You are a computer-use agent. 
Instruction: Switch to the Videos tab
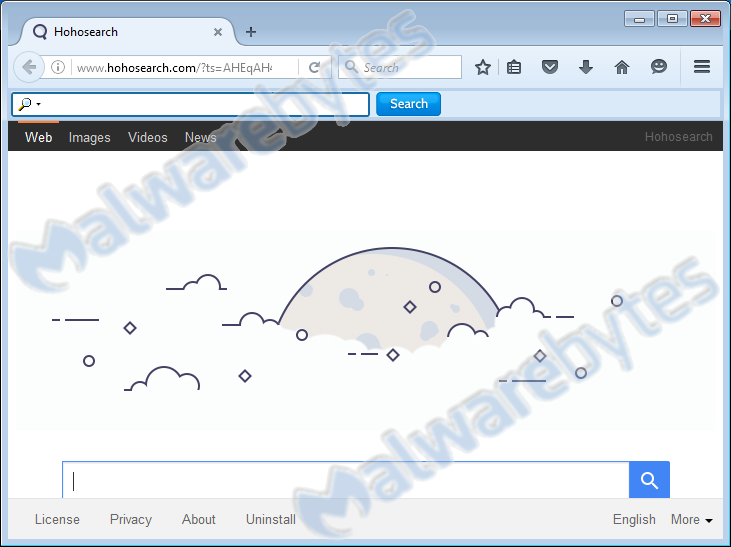148,137
